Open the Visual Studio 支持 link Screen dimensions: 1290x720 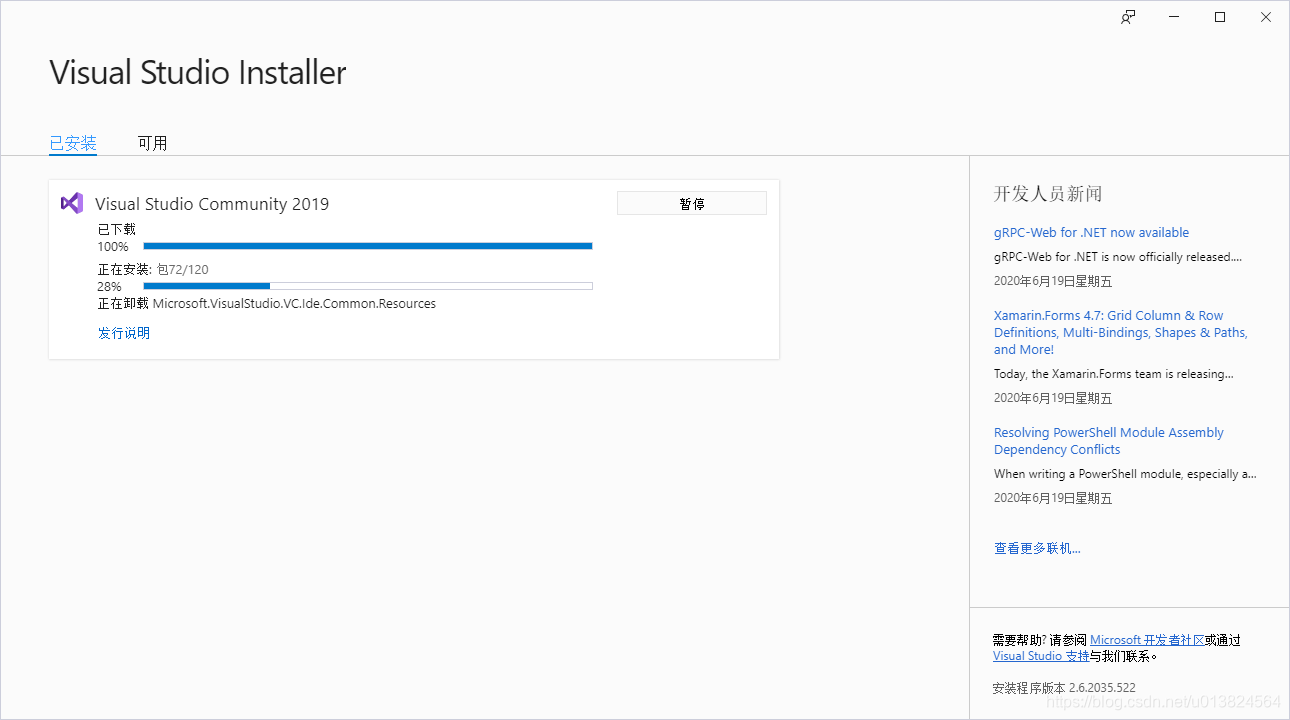point(1041,656)
